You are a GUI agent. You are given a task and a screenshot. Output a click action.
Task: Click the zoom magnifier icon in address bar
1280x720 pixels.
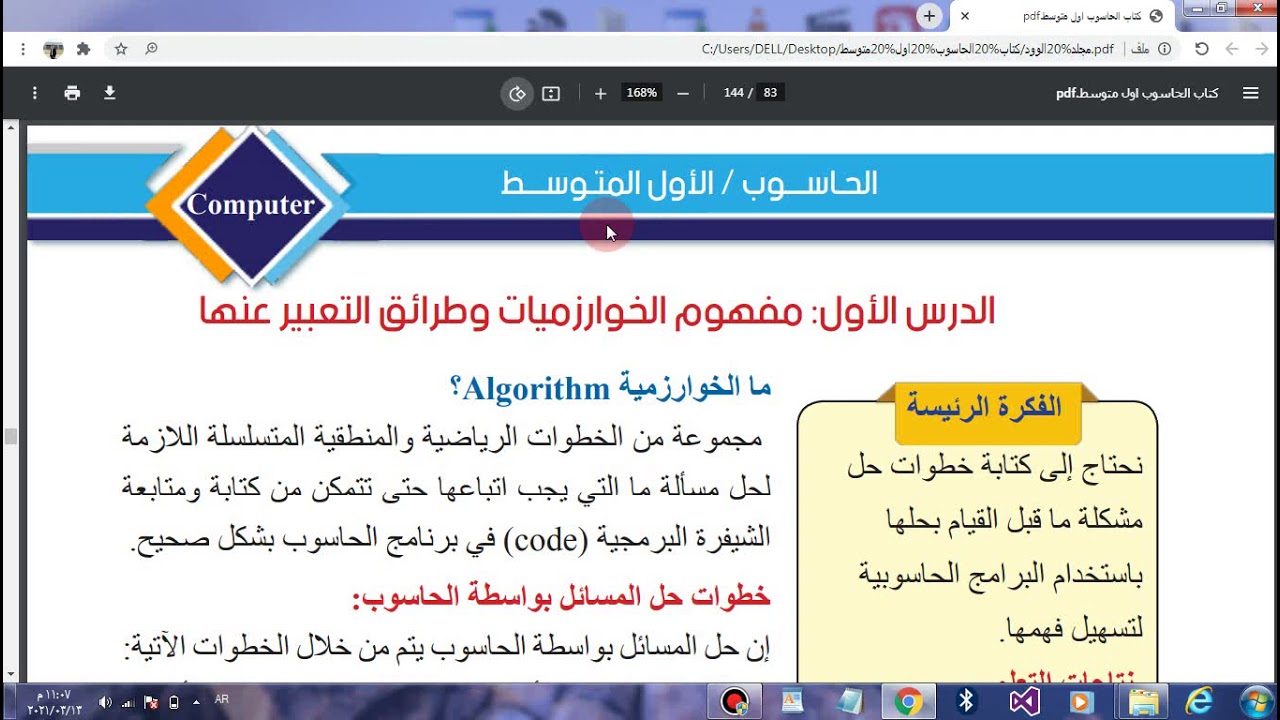pyautogui.click(x=151, y=48)
